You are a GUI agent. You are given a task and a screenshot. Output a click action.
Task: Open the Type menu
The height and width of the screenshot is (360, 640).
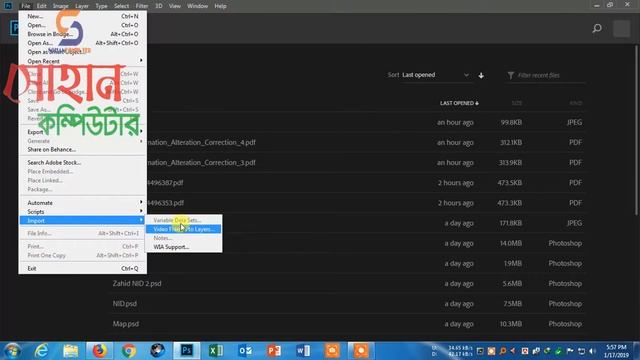coord(101,6)
